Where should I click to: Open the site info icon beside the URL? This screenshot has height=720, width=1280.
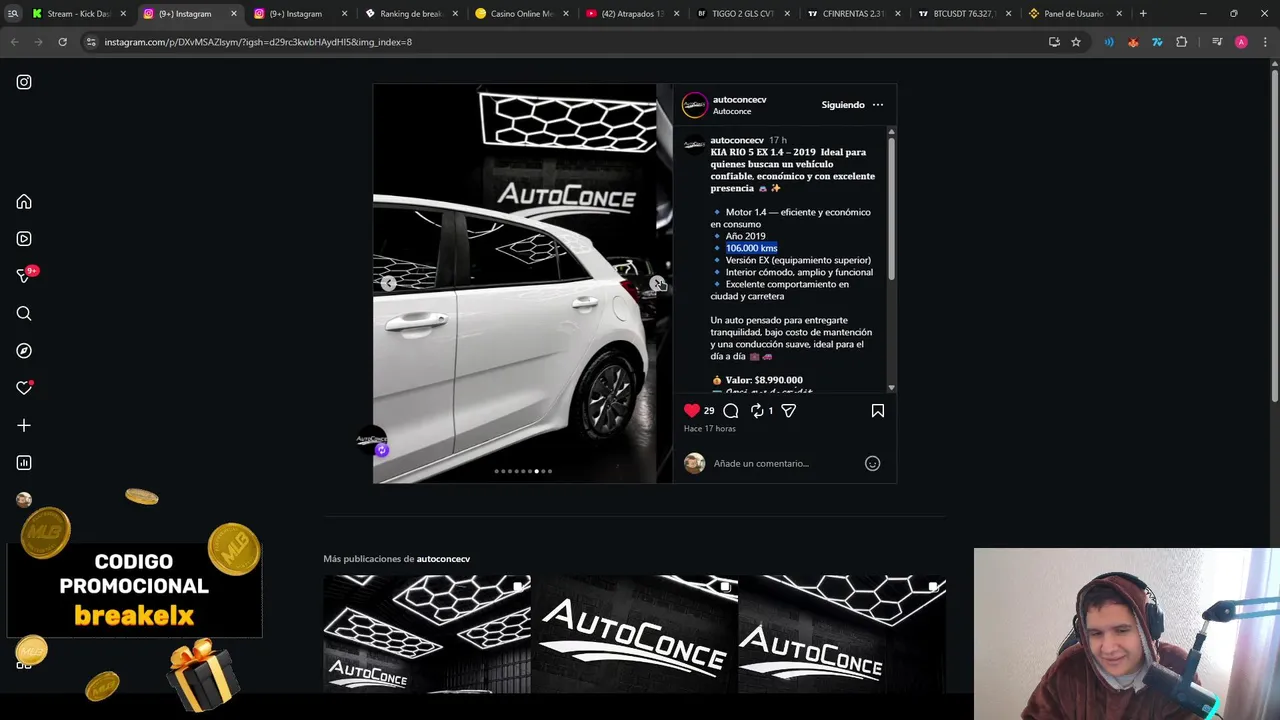tap(91, 42)
